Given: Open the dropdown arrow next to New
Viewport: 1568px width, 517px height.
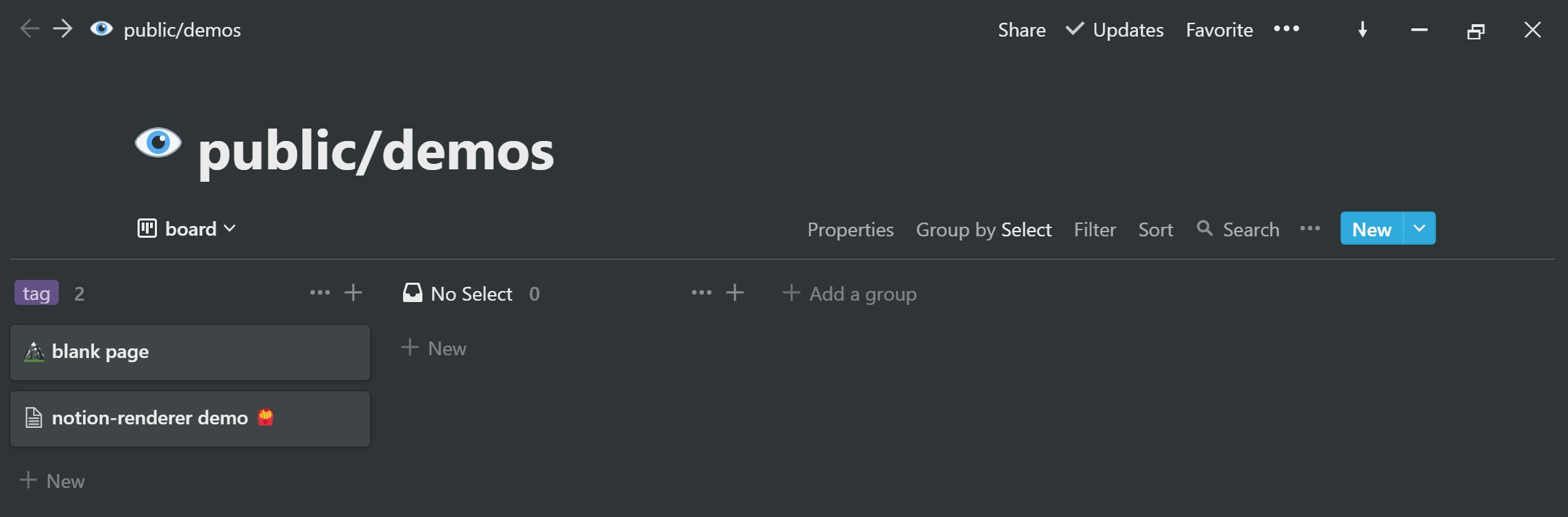Looking at the screenshot, I should pos(1419,228).
